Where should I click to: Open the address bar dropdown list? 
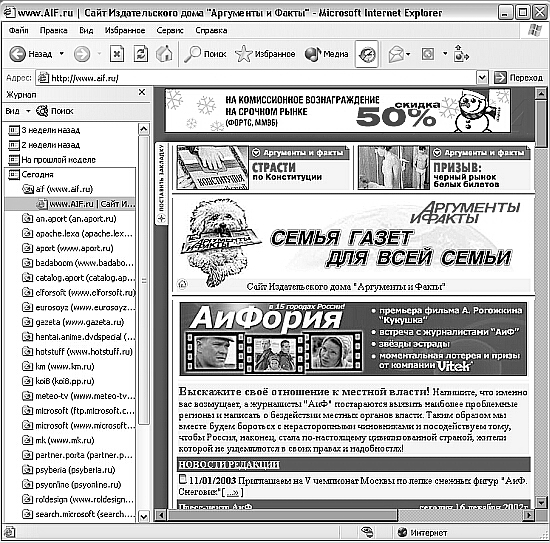(482, 78)
